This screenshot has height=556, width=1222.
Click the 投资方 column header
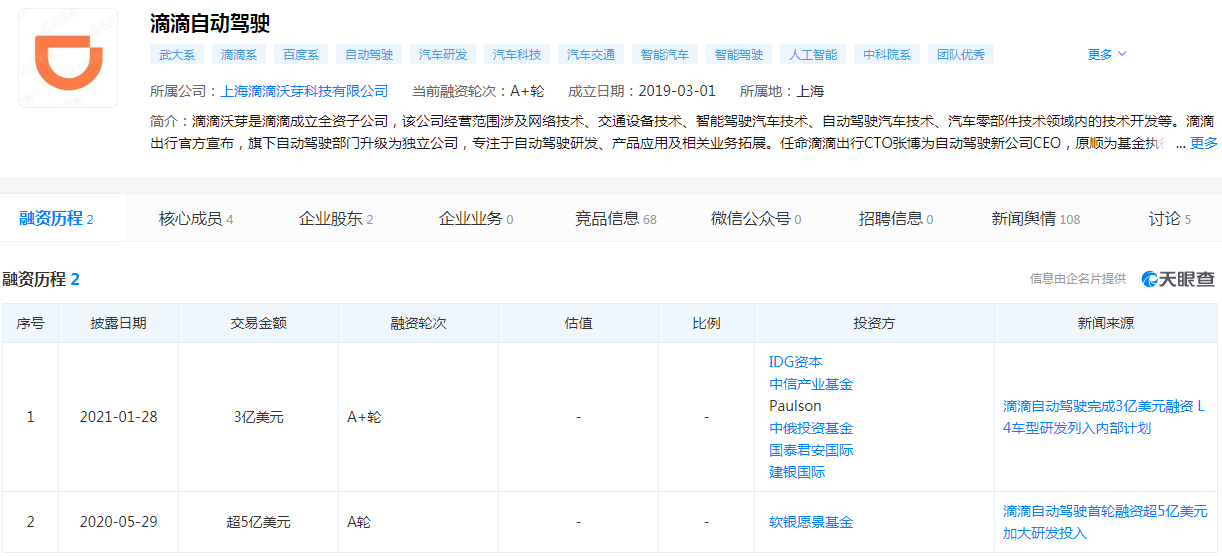coord(874,323)
